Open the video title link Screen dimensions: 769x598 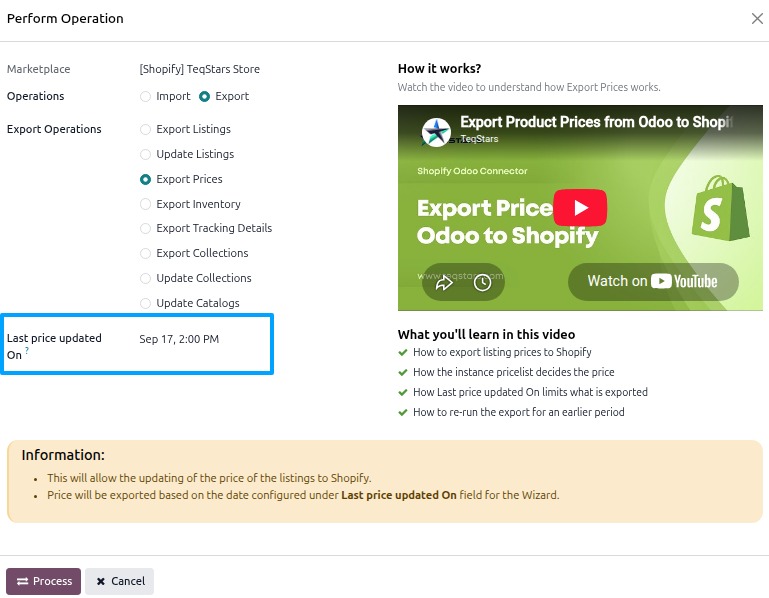[x=596, y=122]
